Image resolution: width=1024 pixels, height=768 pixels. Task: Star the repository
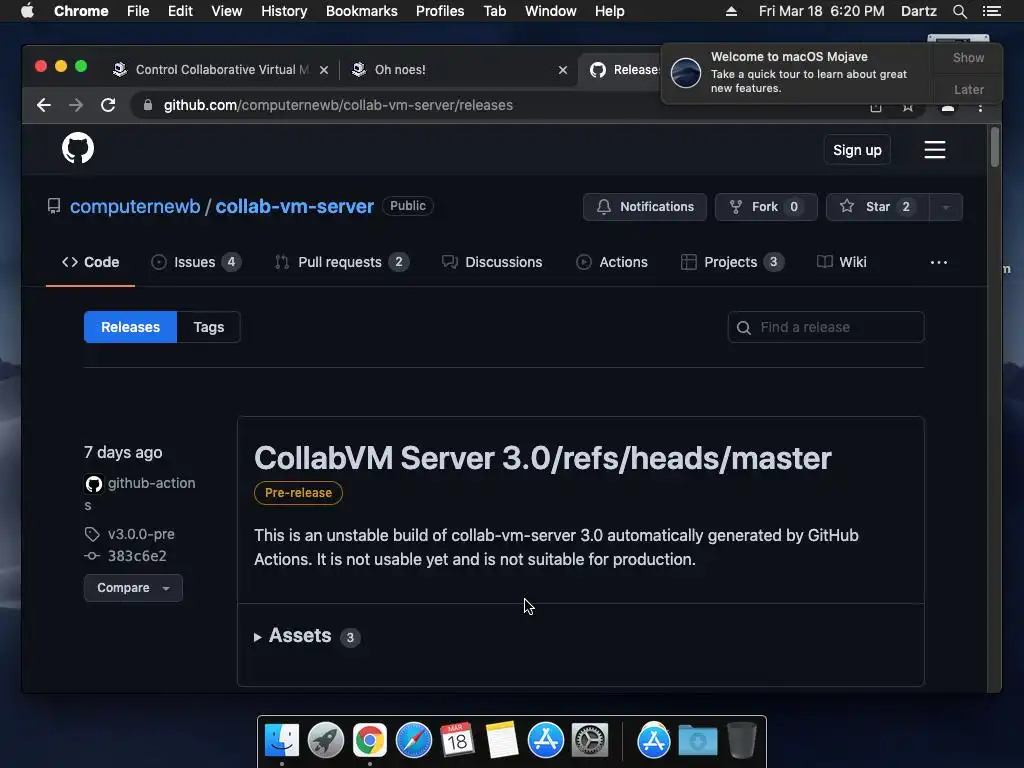(877, 207)
